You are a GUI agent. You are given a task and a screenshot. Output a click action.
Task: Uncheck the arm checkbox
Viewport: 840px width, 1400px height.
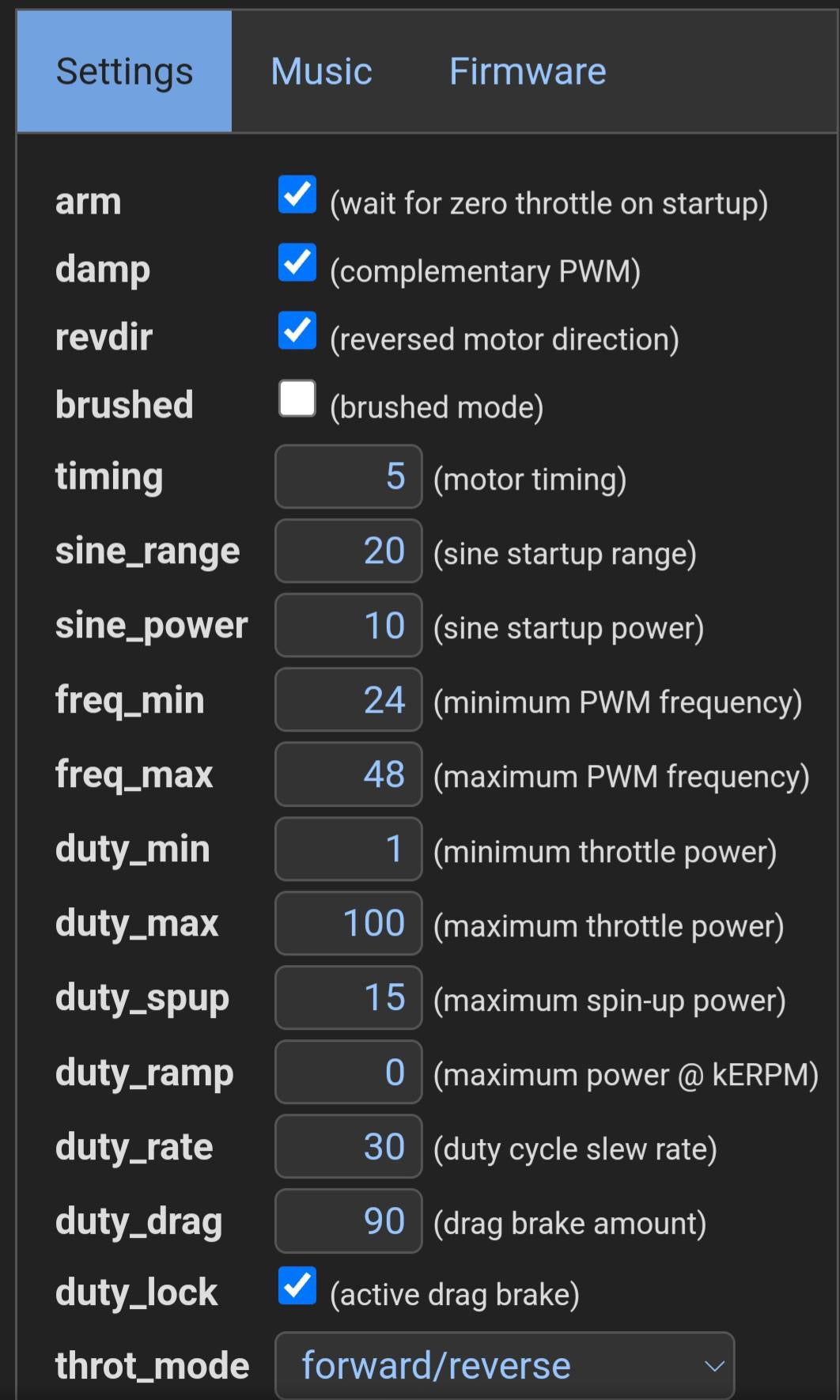(x=297, y=195)
